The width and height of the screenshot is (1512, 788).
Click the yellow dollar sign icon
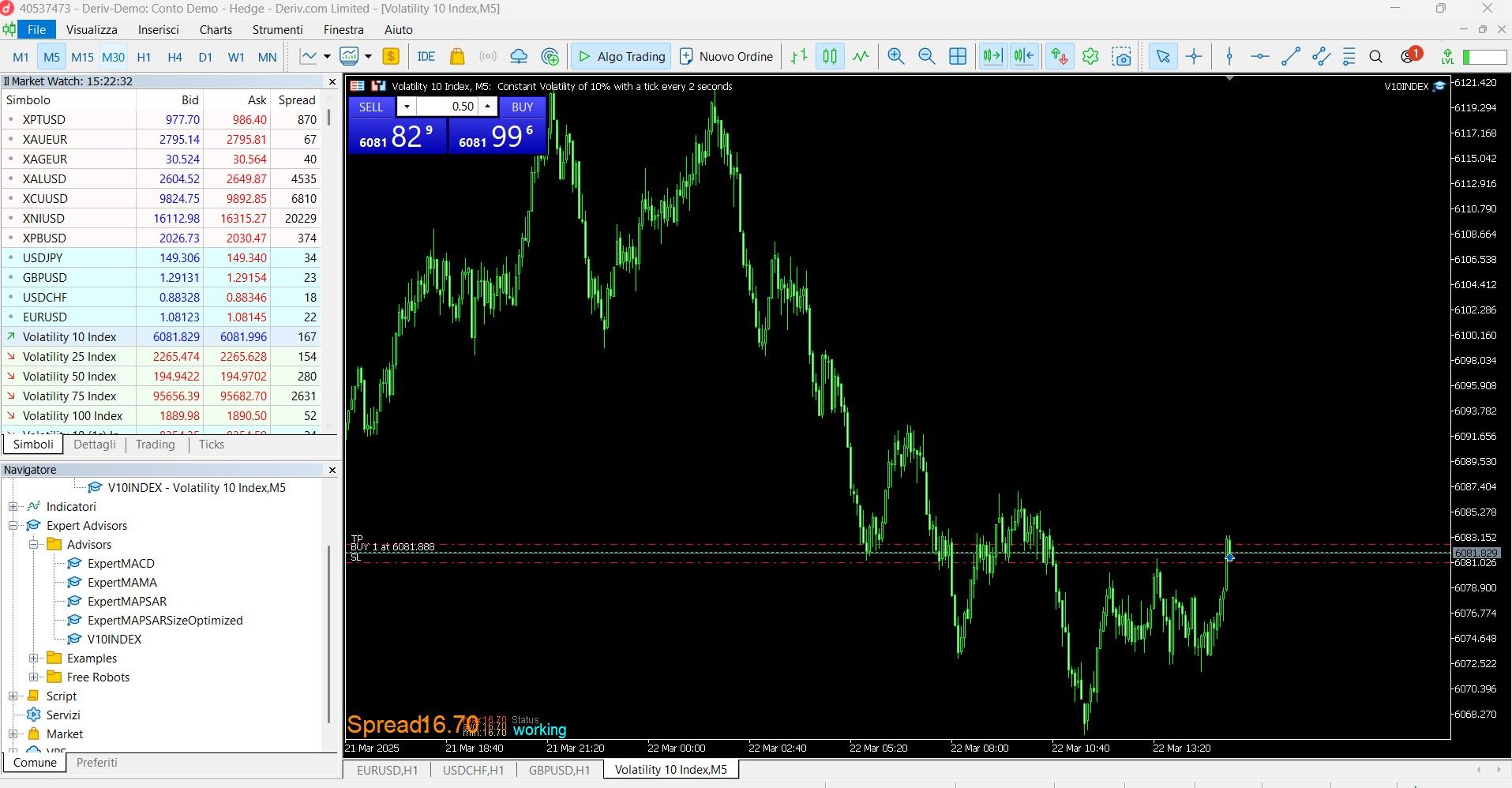tap(391, 57)
